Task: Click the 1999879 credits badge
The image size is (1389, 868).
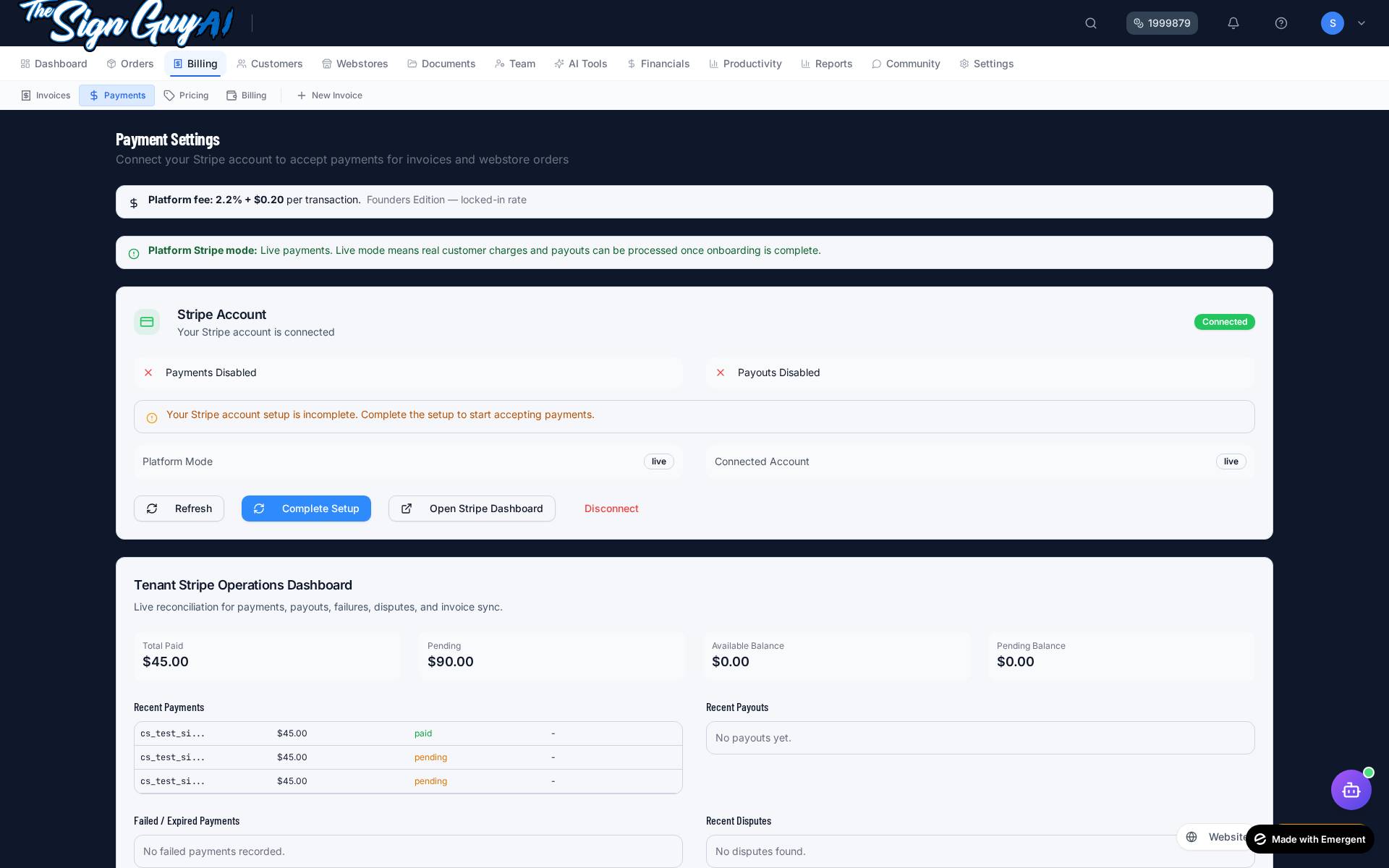Action: pyautogui.click(x=1162, y=23)
